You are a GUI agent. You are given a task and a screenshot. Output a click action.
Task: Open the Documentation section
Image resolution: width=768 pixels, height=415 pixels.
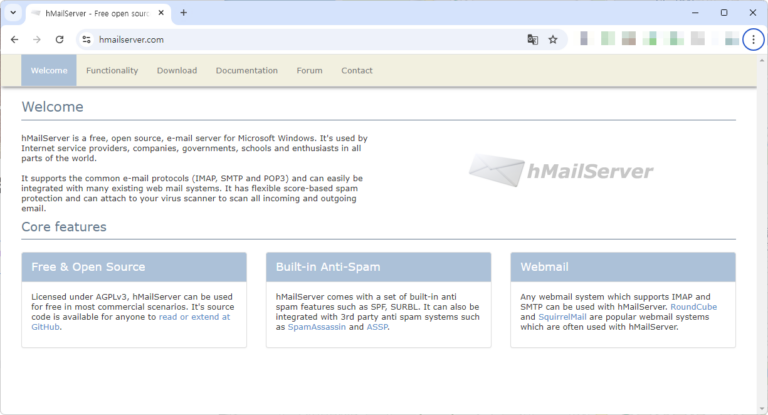pos(247,71)
